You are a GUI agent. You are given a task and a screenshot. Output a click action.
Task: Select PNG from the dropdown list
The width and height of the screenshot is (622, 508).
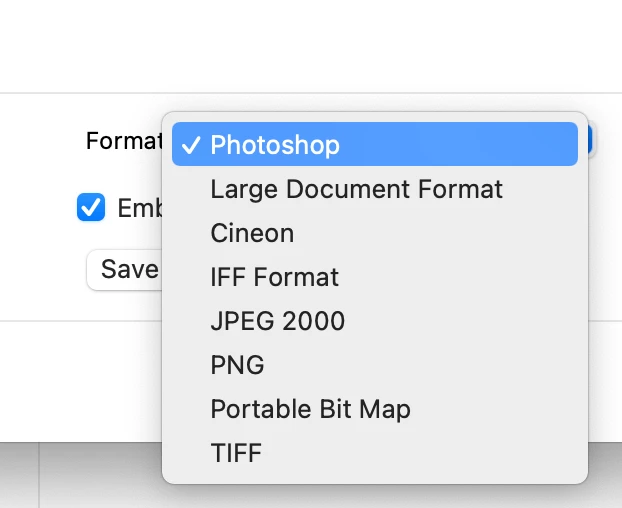click(x=237, y=365)
